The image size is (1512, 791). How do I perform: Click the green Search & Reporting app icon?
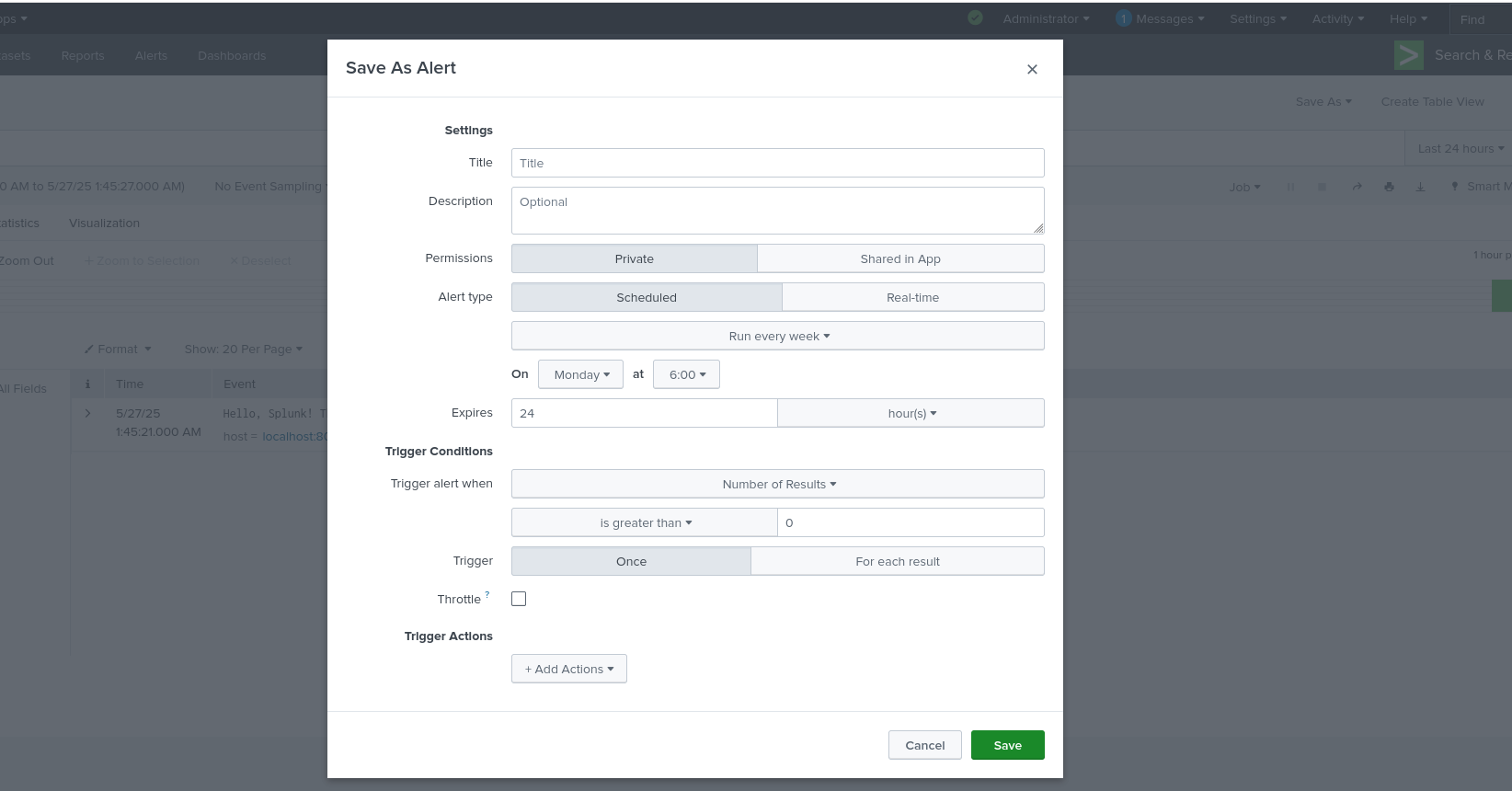pyautogui.click(x=1408, y=55)
